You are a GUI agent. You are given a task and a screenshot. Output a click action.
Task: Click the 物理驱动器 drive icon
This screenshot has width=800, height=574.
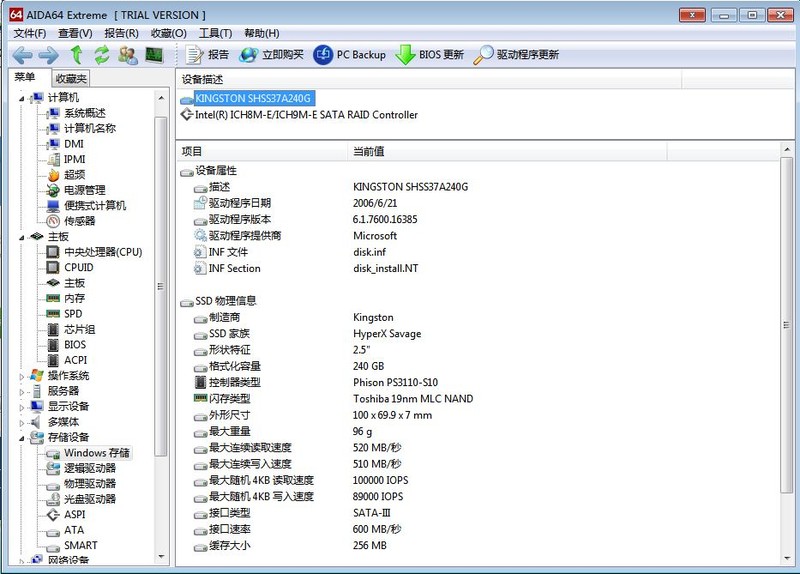point(53,485)
